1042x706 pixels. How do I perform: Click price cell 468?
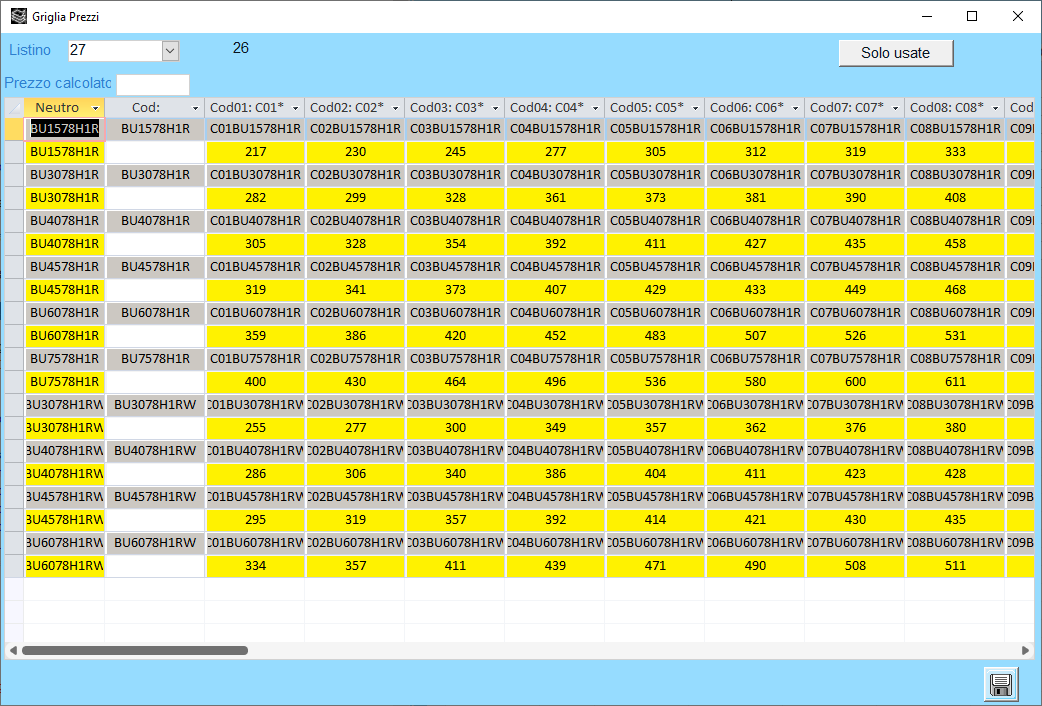[955, 290]
